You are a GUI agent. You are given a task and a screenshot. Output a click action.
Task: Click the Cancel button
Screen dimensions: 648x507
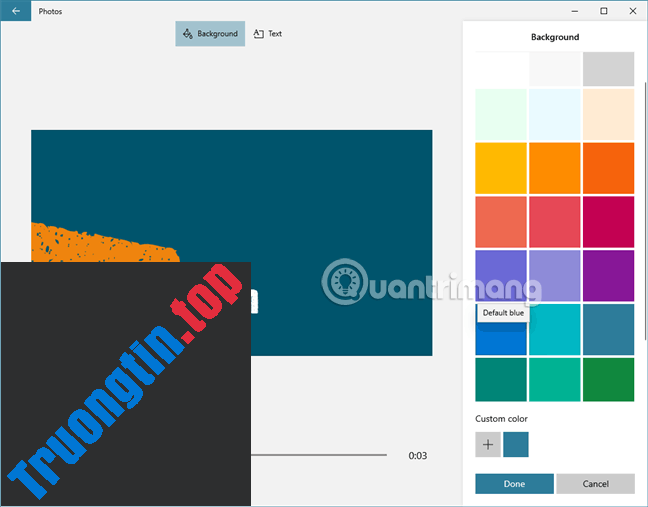point(595,484)
